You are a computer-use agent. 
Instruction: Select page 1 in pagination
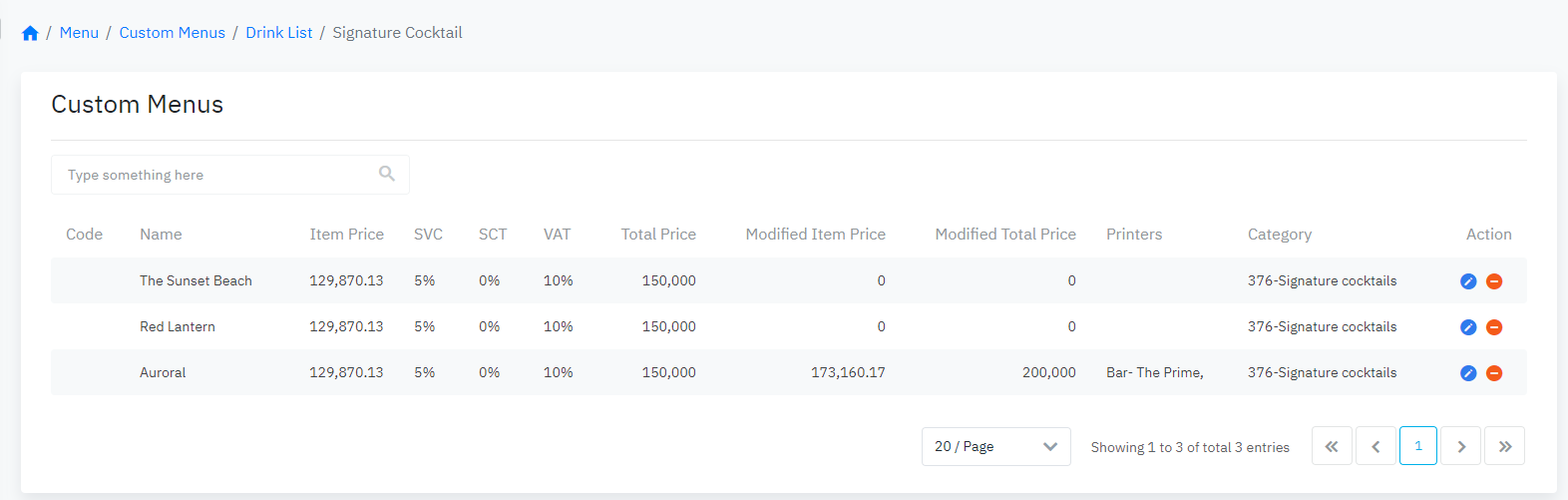click(x=1418, y=446)
